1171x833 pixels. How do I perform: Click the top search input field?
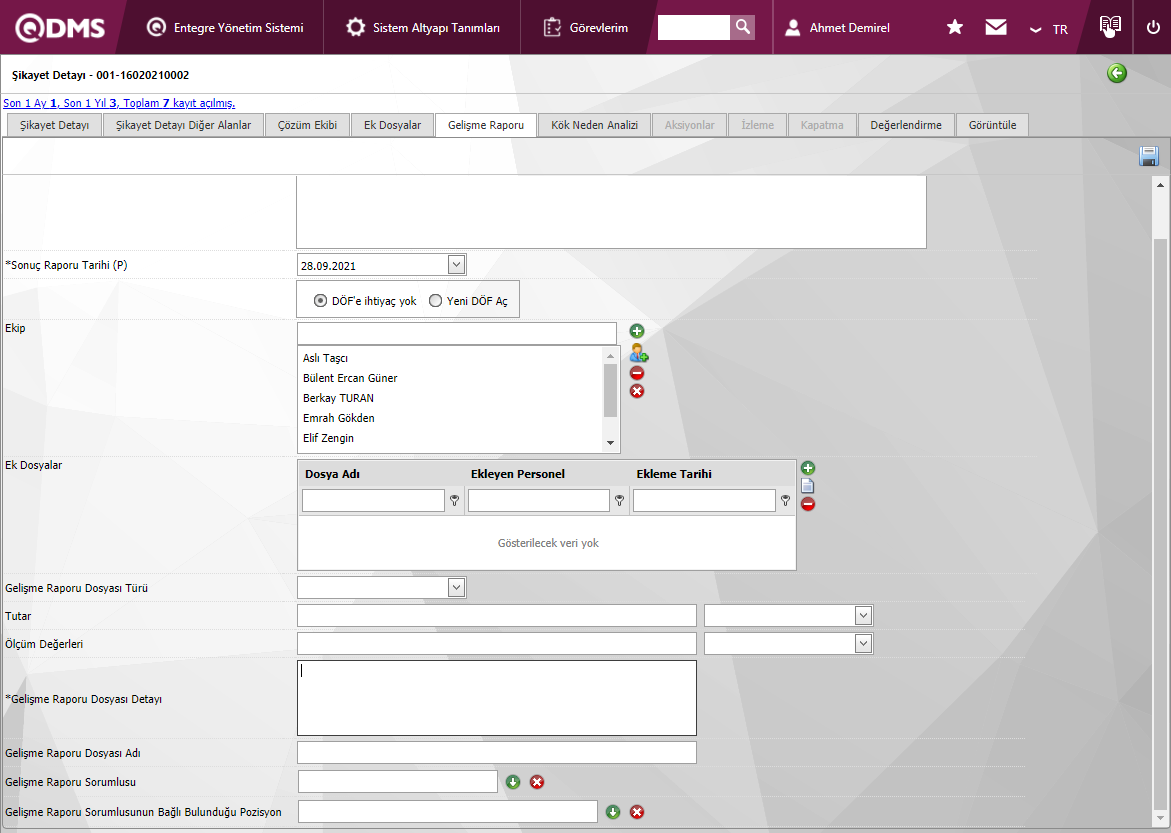pos(694,27)
